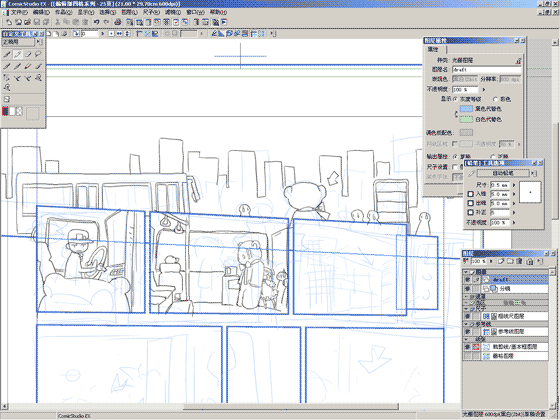Viewport: 560px width, 420px height.
Task: Open the tool set dropdown in tool palette
Action: [x=39, y=42]
